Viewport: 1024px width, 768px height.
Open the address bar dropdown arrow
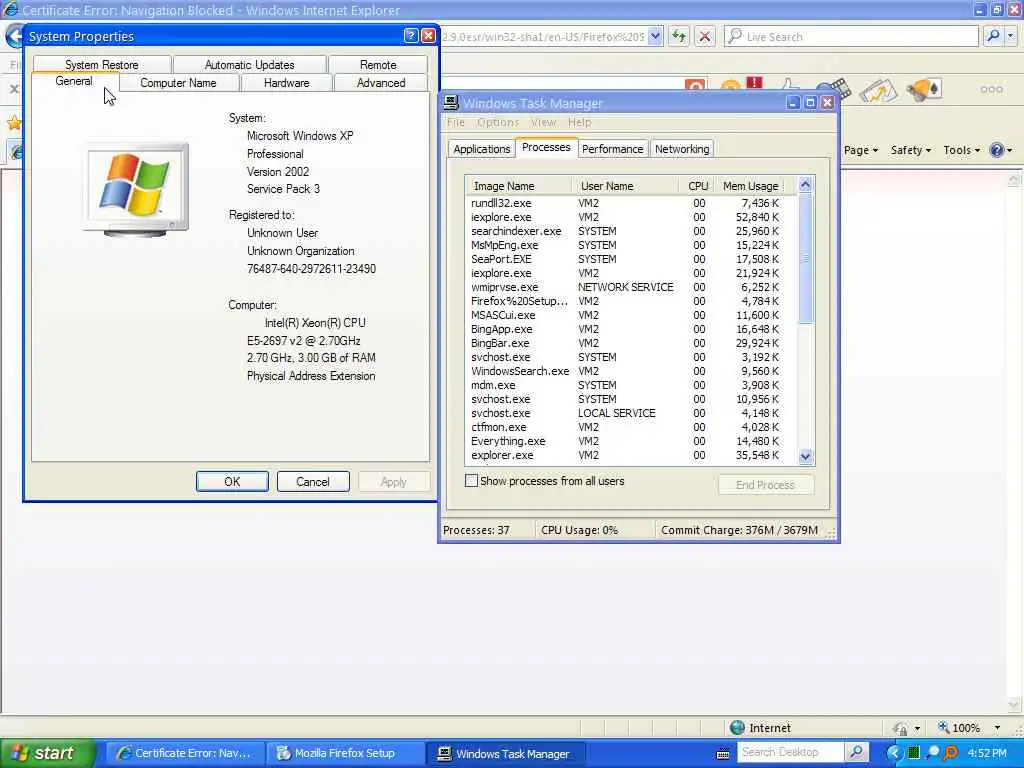coord(655,37)
